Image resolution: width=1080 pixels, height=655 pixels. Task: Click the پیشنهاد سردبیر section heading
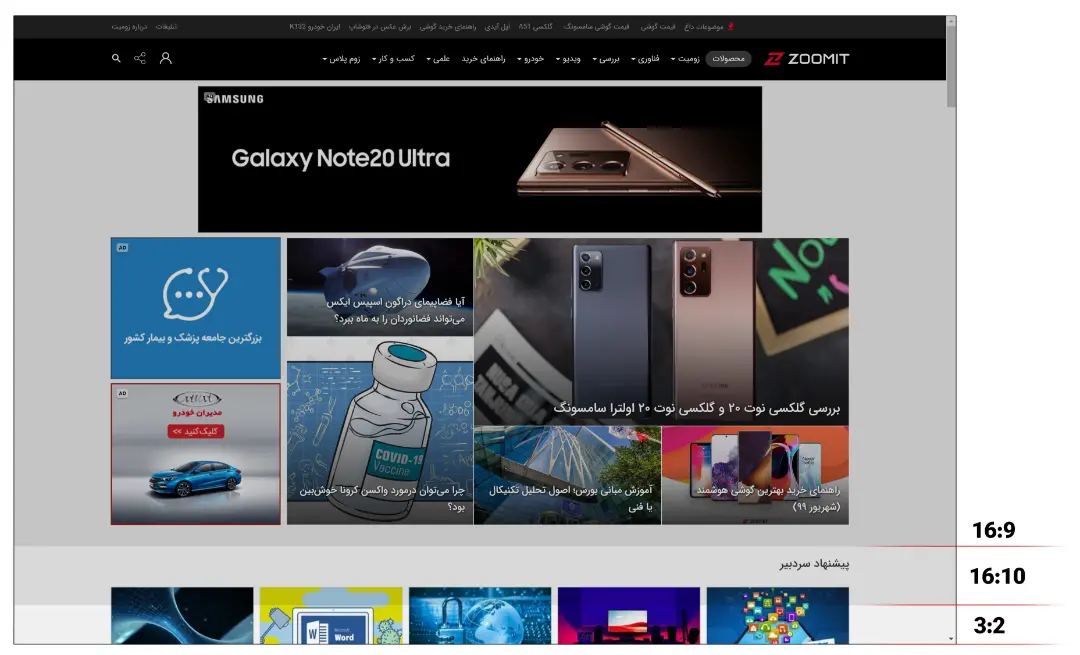tap(814, 564)
